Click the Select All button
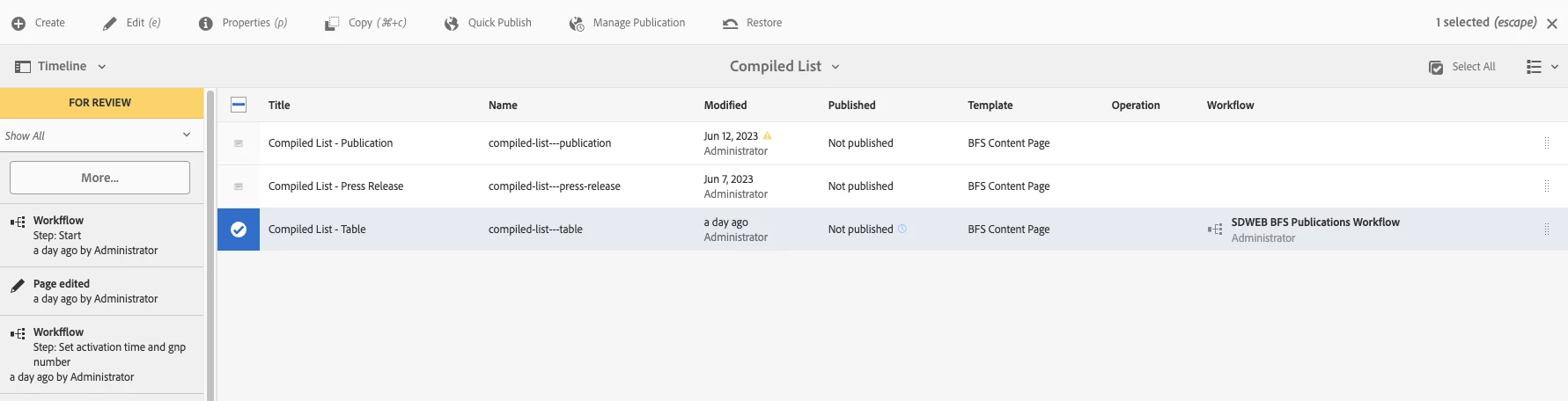1568x401 pixels. click(1462, 67)
